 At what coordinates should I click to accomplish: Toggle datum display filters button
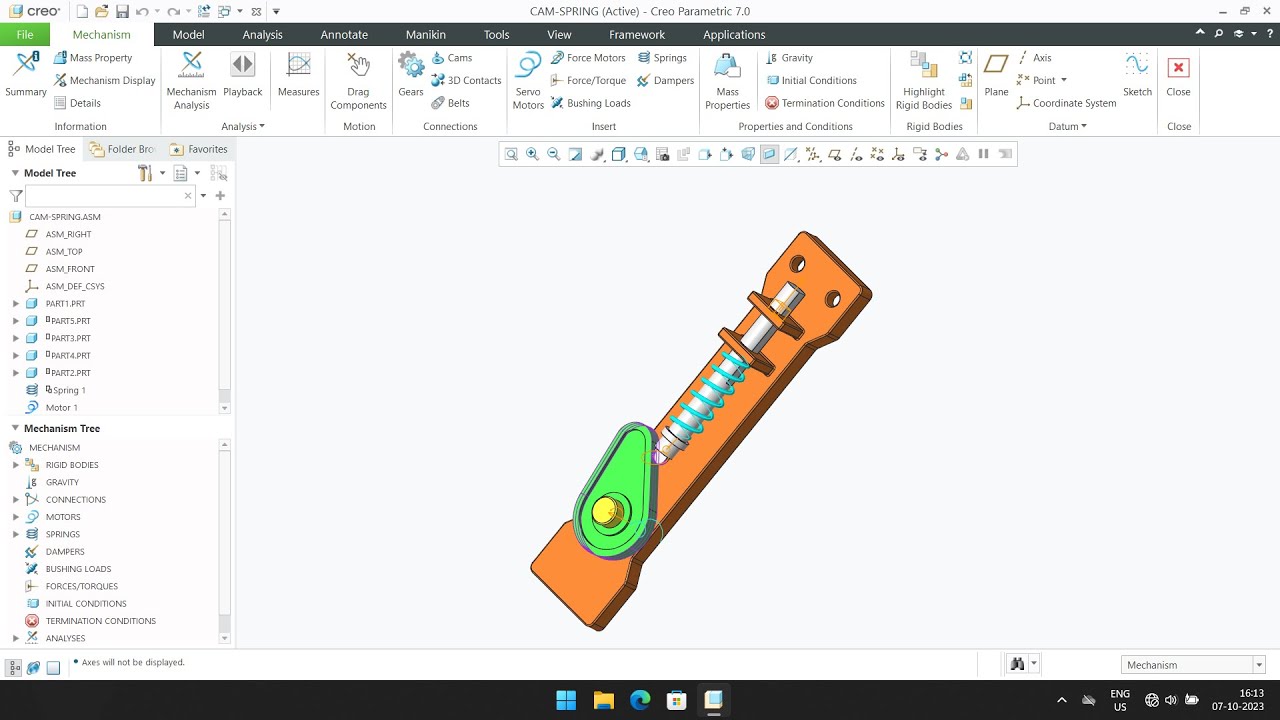coord(812,154)
